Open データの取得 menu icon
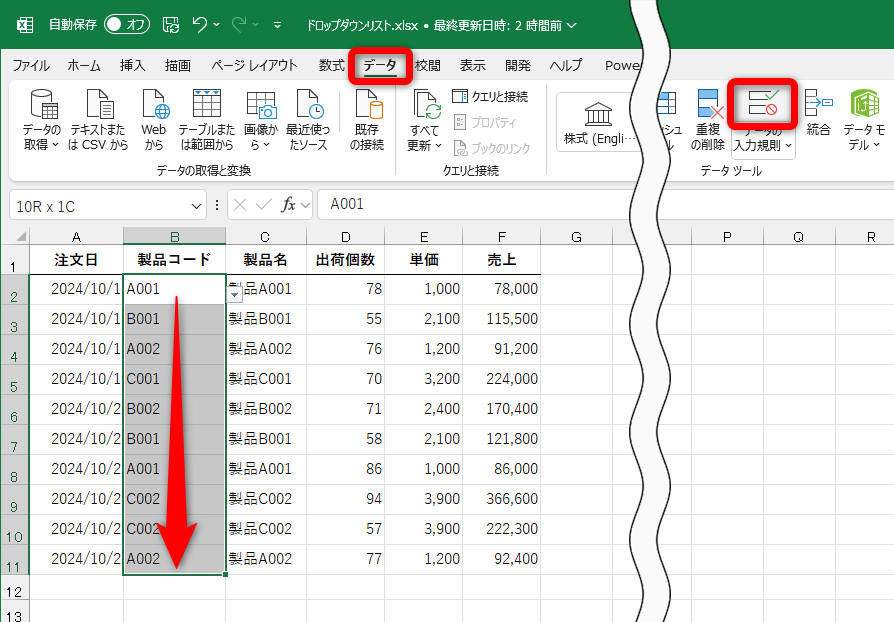Viewport: 894px width, 622px height. 44,104
